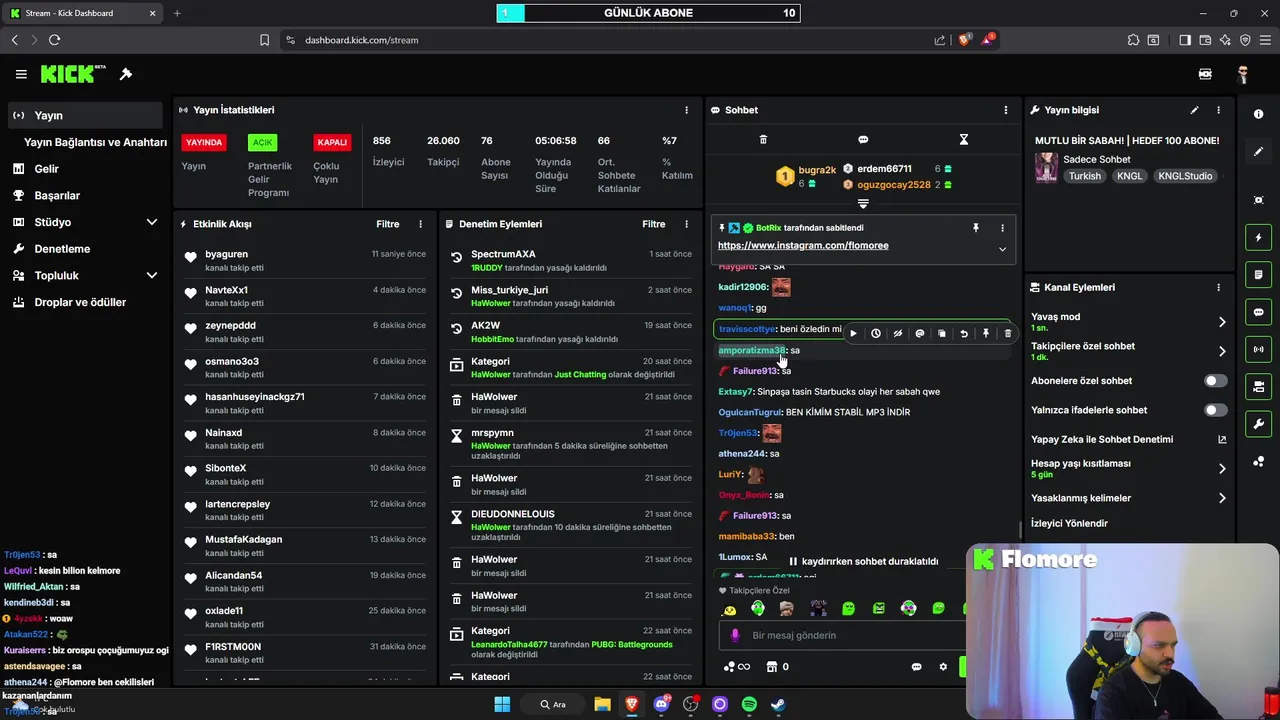This screenshot has height=720, width=1280.
Task: Click the lightning bolt icon in the right sidebar
Action: 1258,238
